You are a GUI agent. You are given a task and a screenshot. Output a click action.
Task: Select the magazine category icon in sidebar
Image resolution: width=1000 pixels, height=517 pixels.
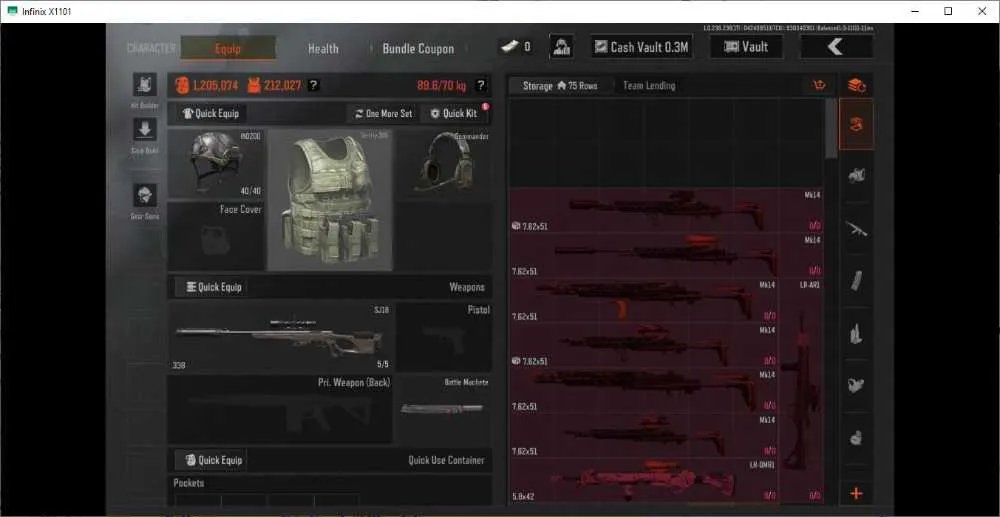pyautogui.click(x=856, y=280)
